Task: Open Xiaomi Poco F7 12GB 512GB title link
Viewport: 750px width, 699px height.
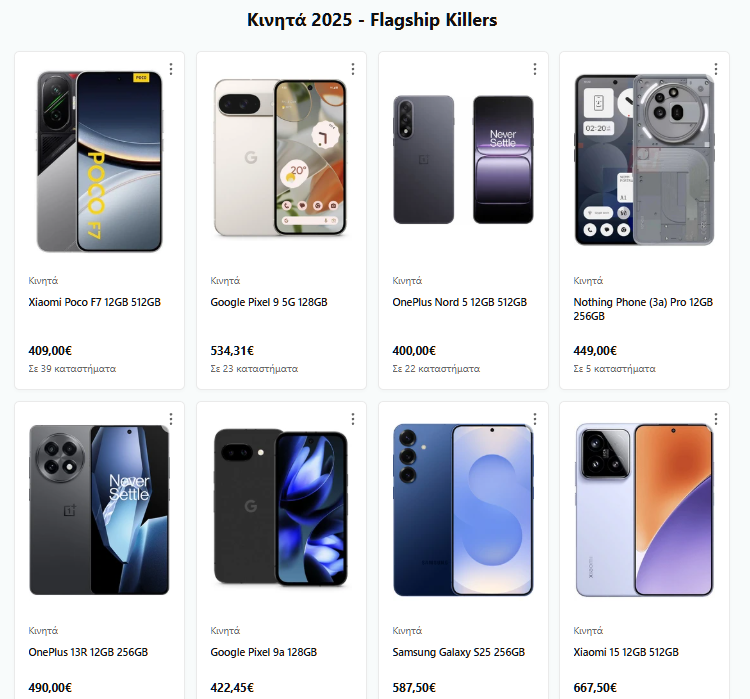Action: 95,302
